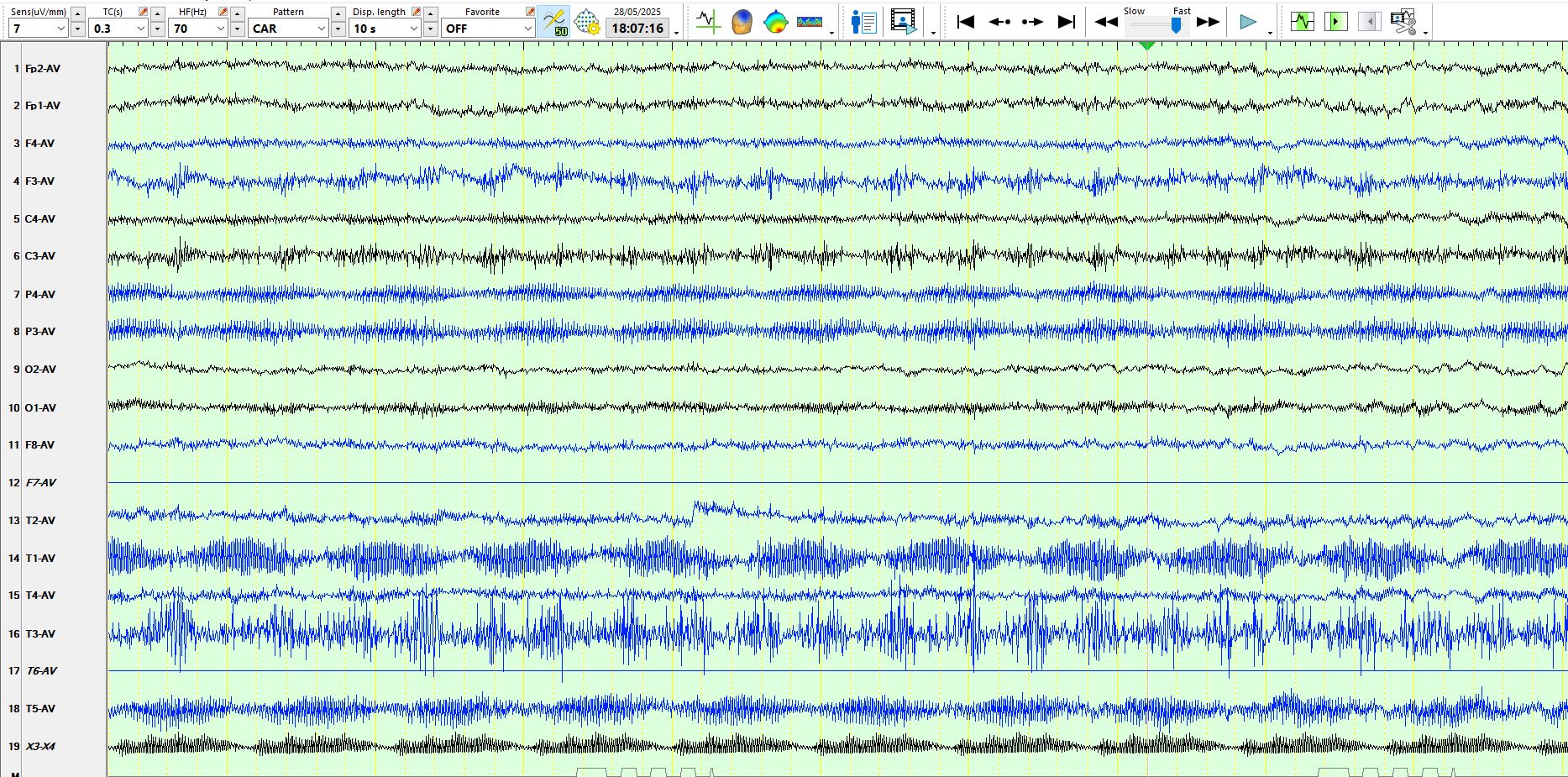
Task: Click the waveform cursor measurement icon
Action: (x=708, y=22)
